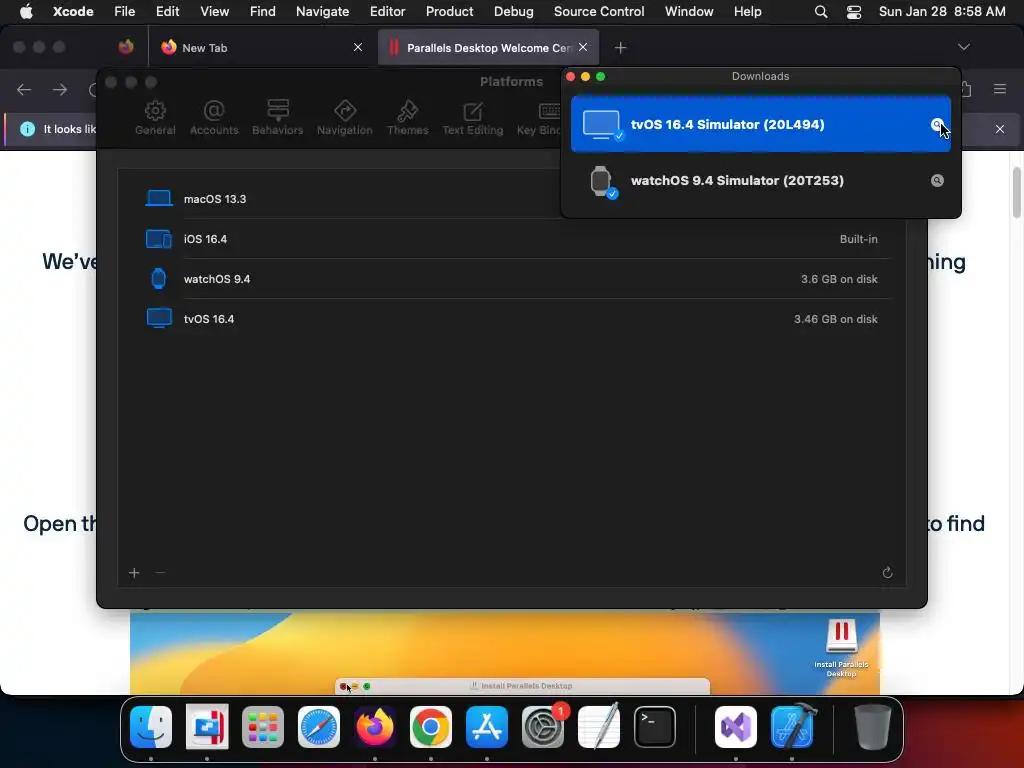Open the Edit menu
The width and height of the screenshot is (1024, 768).
(x=167, y=11)
